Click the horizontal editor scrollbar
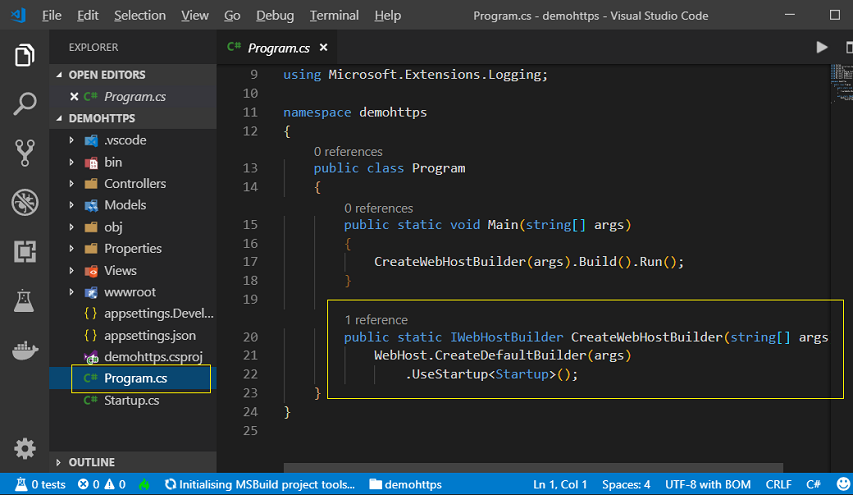 coord(533,468)
